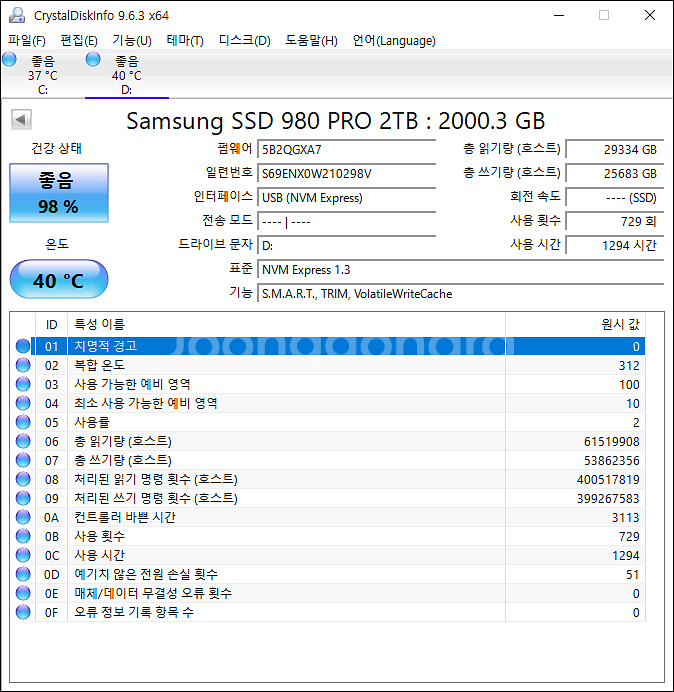Select the 복합 온도 attribute row
Screen dimensions: 674x692
tap(329, 365)
